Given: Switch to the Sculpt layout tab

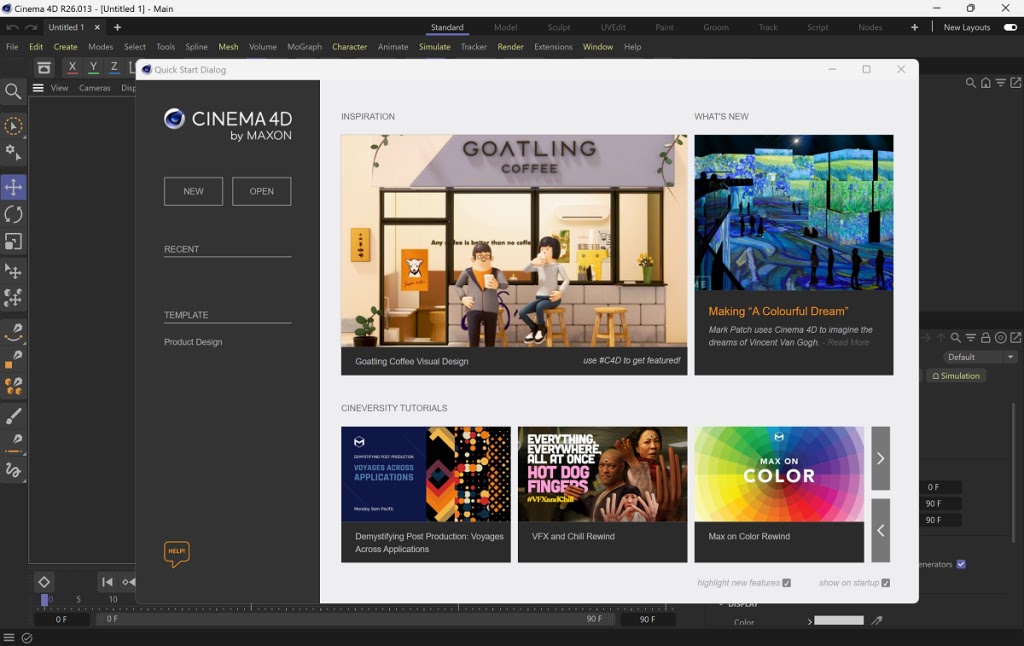Looking at the screenshot, I should pyautogui.click(x=558, y=27).
